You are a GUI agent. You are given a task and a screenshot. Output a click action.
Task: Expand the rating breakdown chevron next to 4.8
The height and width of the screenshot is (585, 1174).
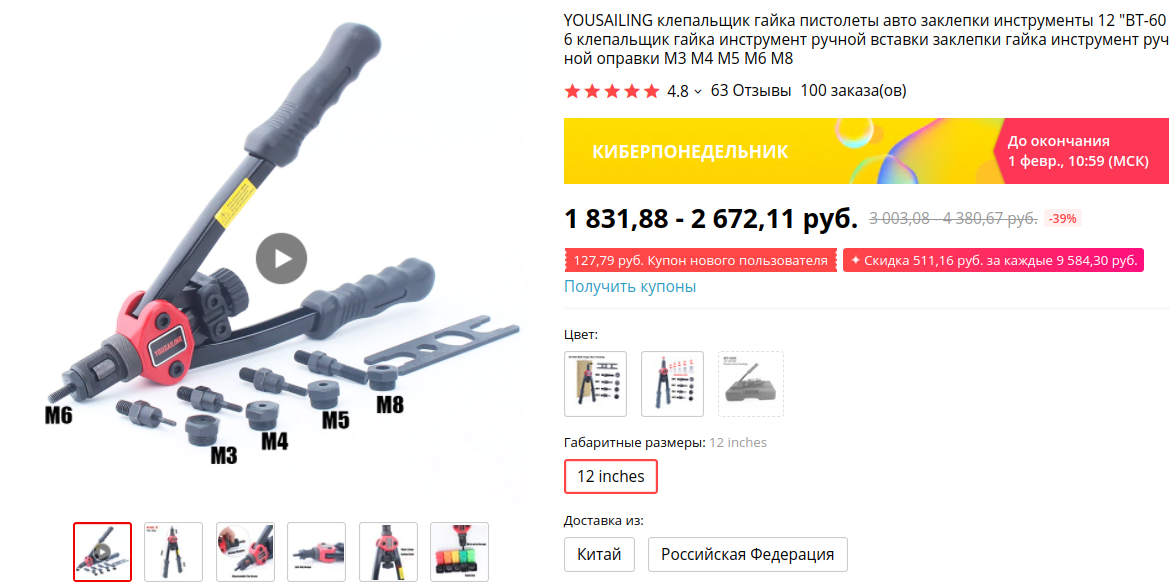pos(698,91)
